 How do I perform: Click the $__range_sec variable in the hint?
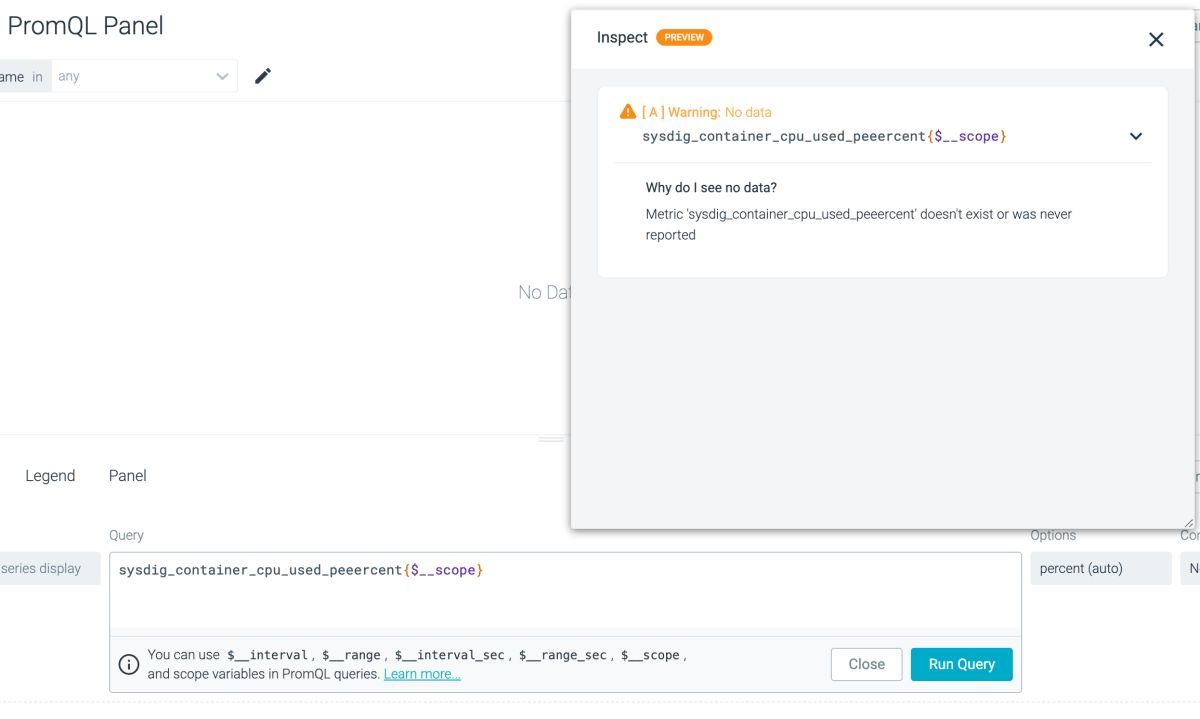tap(562, 655)
